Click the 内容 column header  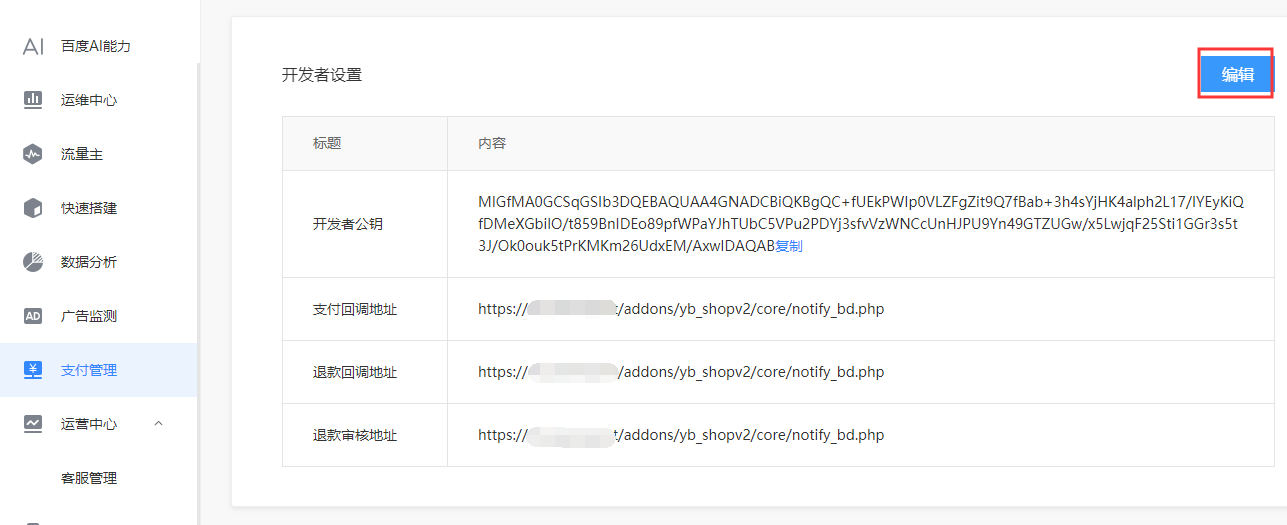(x=492, y=143)
